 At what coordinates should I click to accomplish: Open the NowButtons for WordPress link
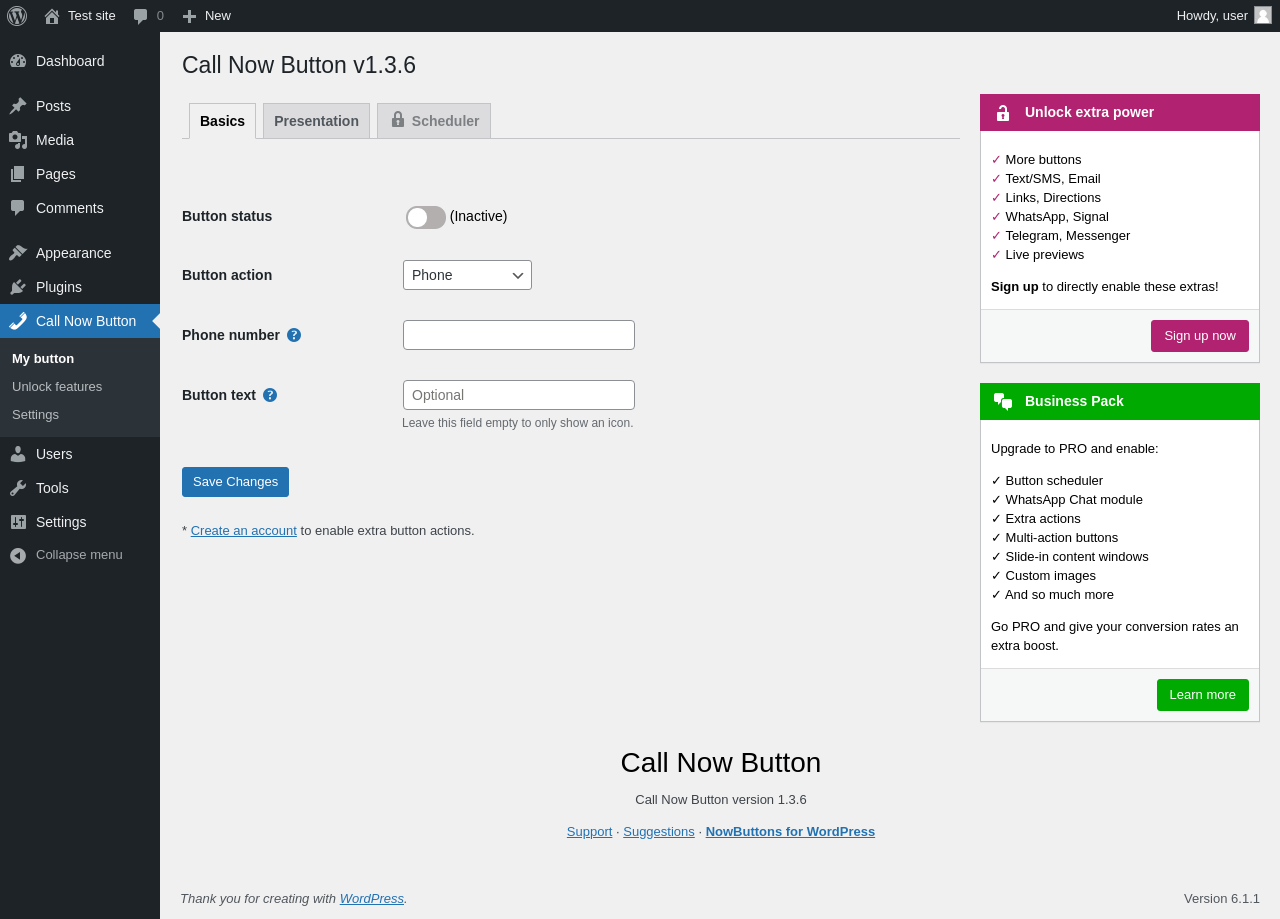tap(790, 832)
